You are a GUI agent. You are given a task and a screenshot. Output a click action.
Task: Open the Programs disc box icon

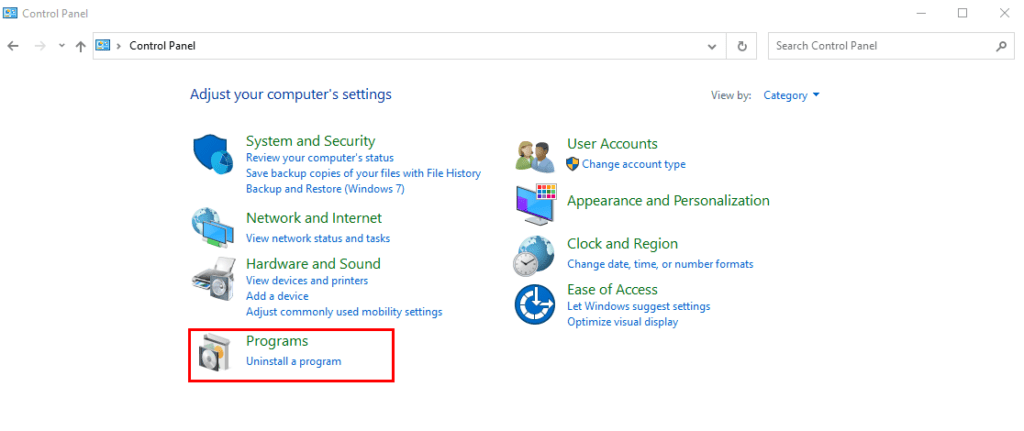[x=214, y=353]
